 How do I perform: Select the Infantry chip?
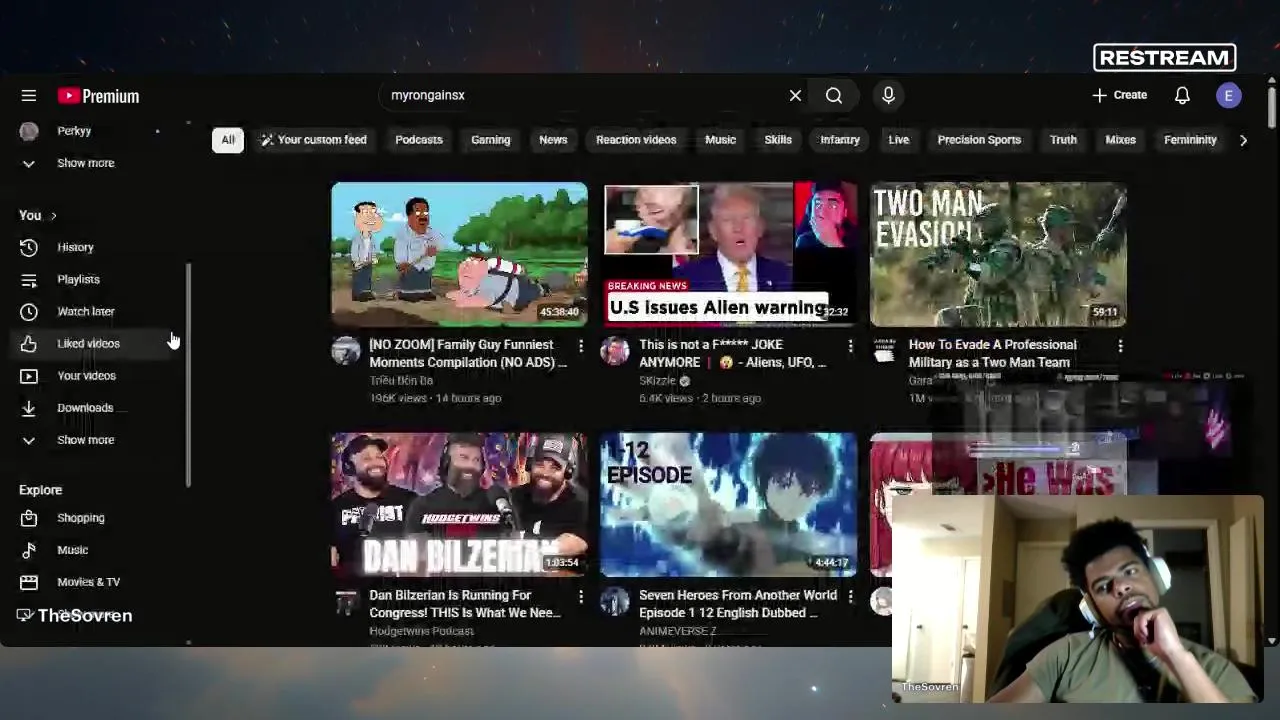click(x=840, y=140)
